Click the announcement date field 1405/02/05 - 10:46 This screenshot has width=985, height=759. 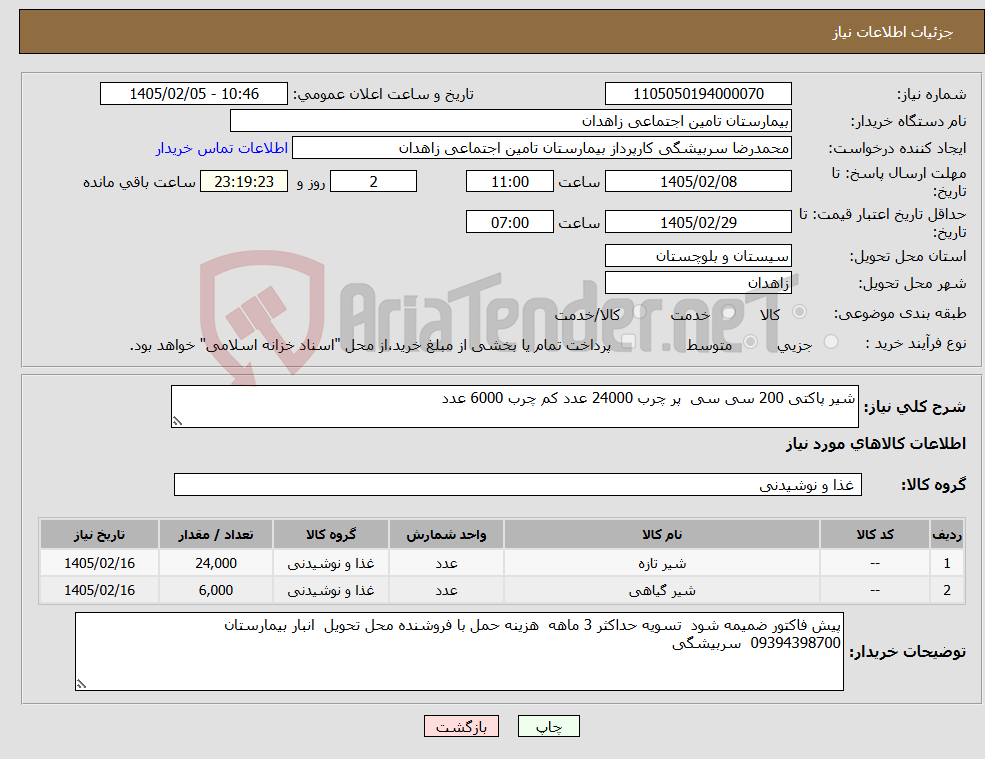[x=193, y=94]
